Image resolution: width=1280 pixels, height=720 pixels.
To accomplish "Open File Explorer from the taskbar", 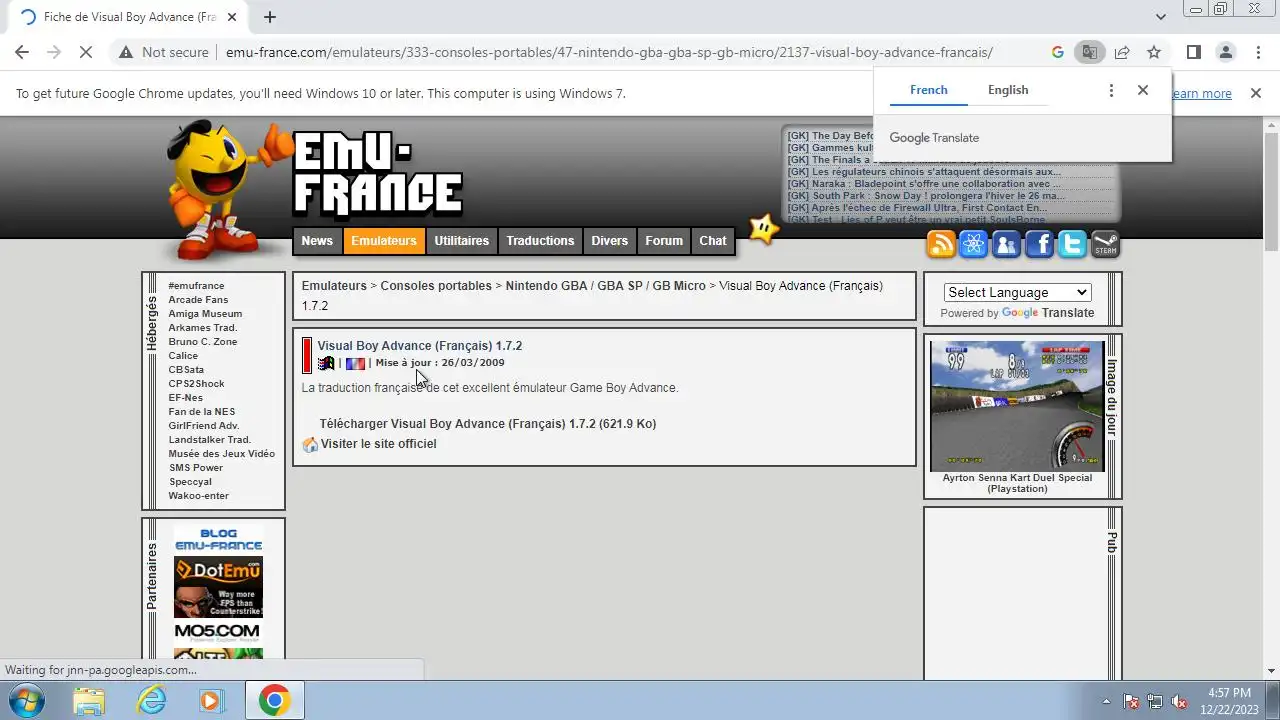I will click(89, 700).
